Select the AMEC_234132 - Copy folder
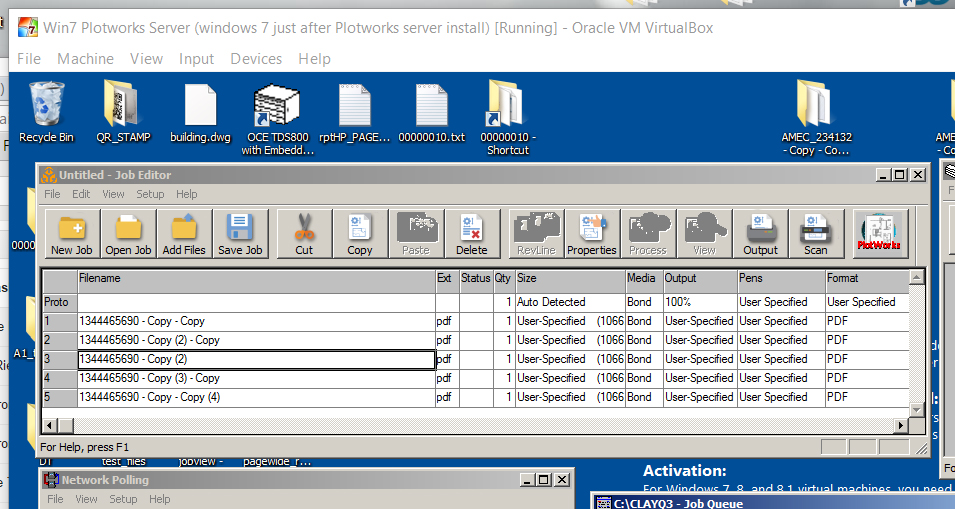 click(816, 119)
